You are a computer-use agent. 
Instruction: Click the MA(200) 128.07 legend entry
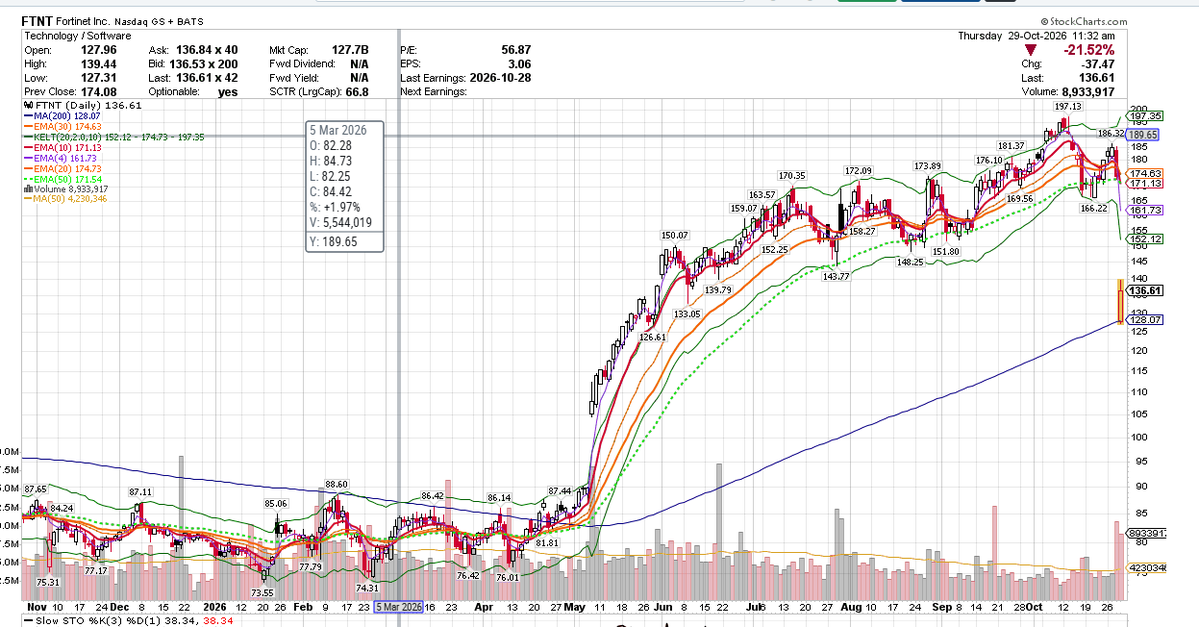pyautogui.click(x=63, y=116)
